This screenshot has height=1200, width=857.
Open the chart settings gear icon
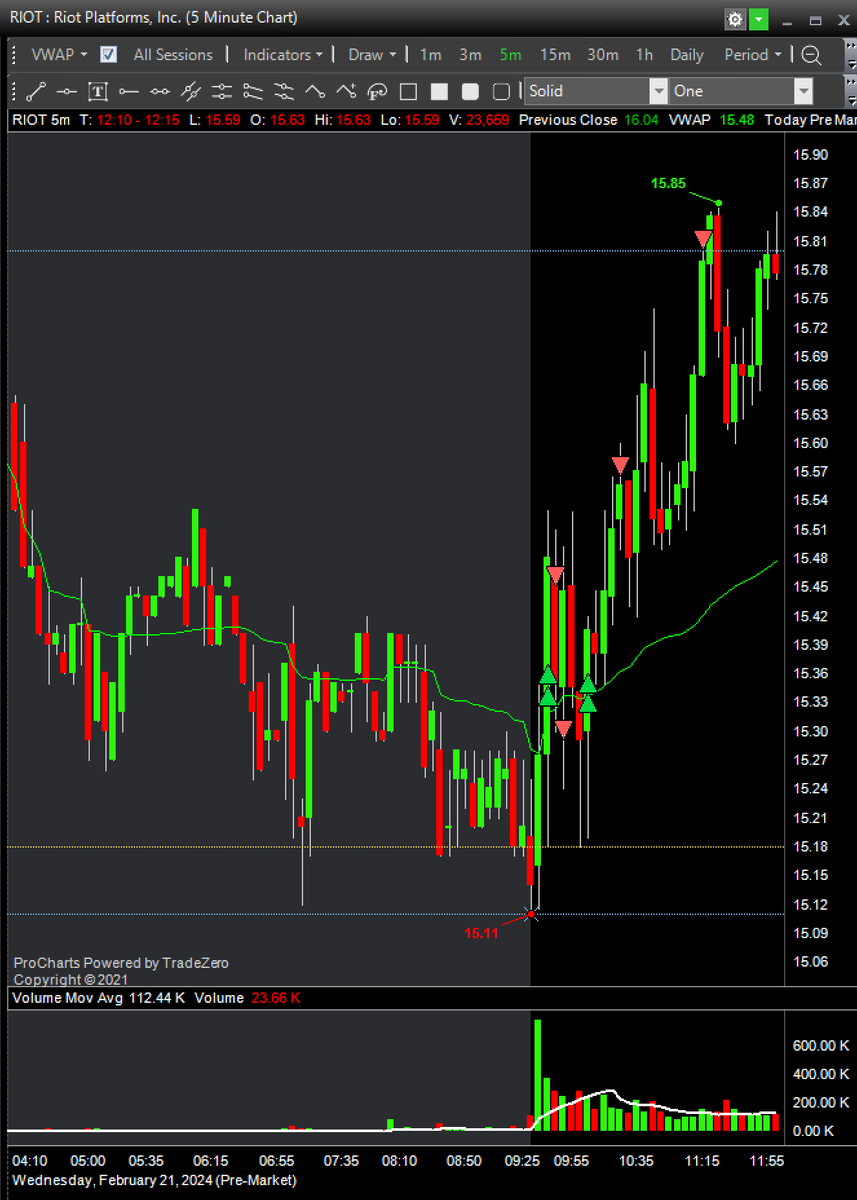pos(735,19)
